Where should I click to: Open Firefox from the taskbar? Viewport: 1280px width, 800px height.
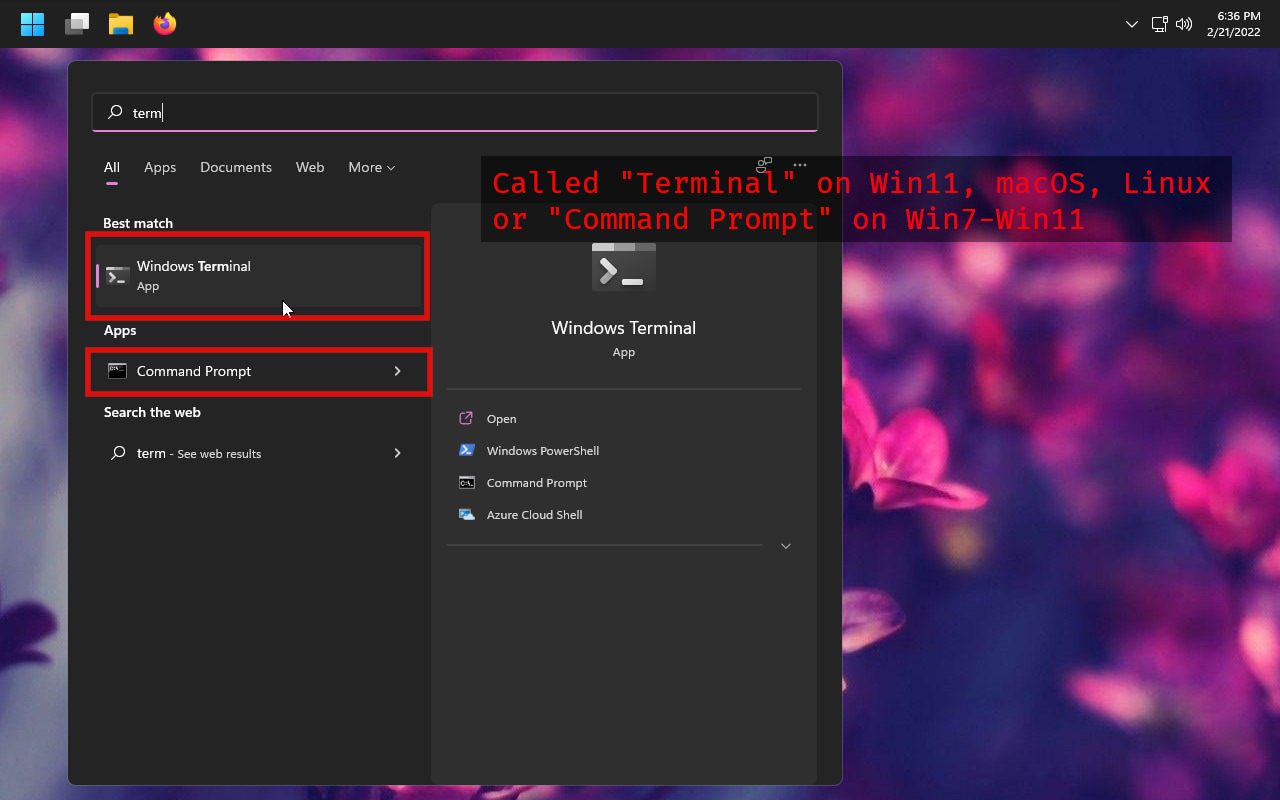[x=164, y=23]
